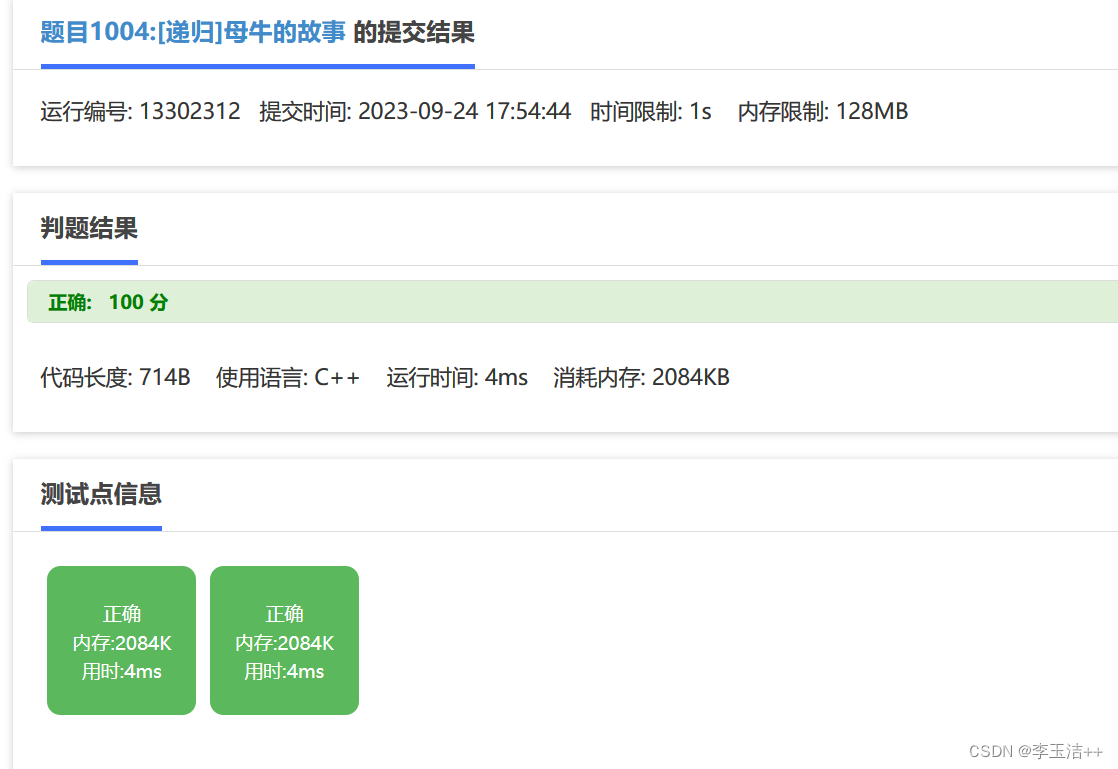The image size is (1118, 769).
Task: Select the code length 代码长度: 714B
Action: tap(116, 377)
